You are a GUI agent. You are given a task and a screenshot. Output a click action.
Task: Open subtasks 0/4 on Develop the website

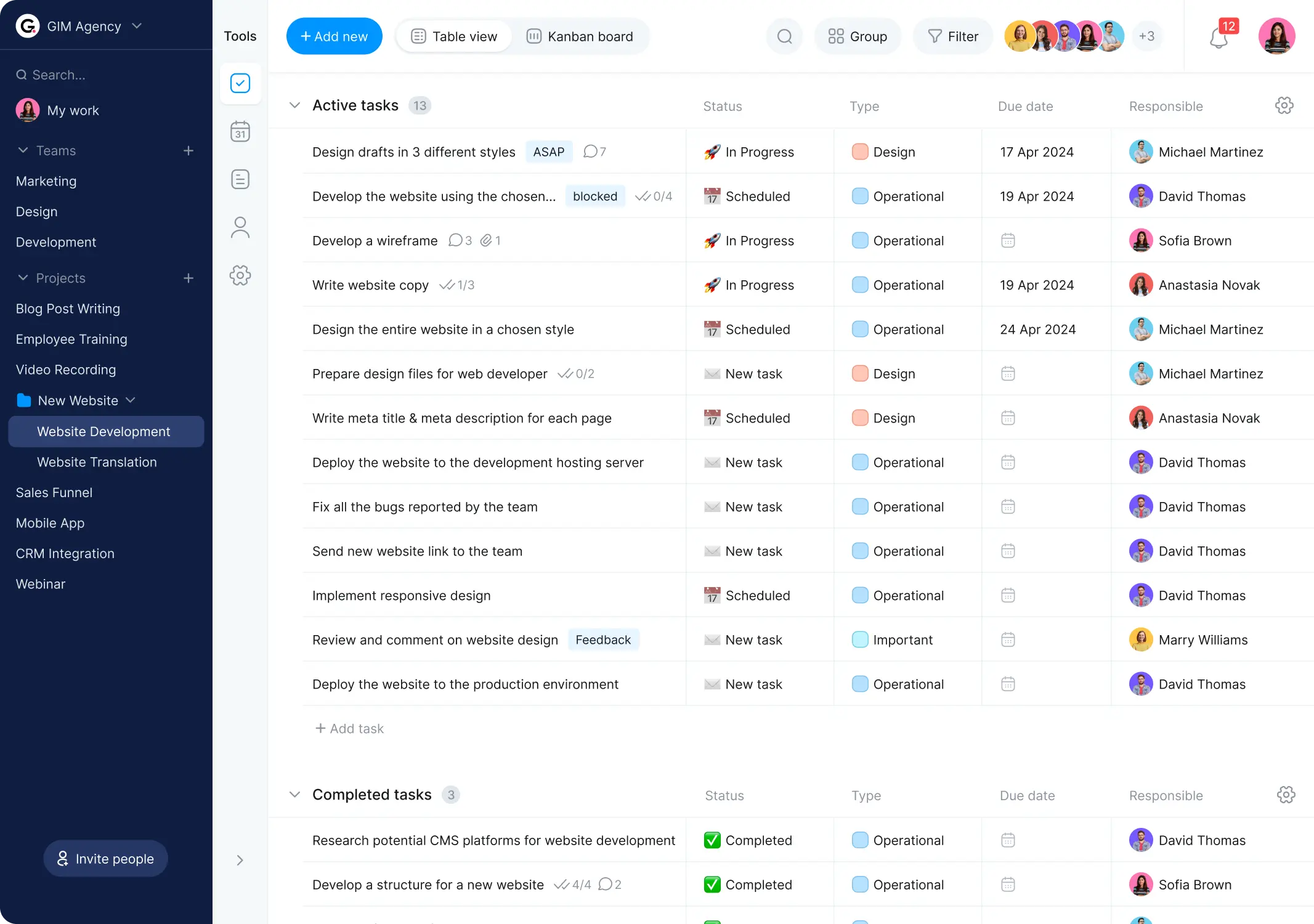point(654,197)
